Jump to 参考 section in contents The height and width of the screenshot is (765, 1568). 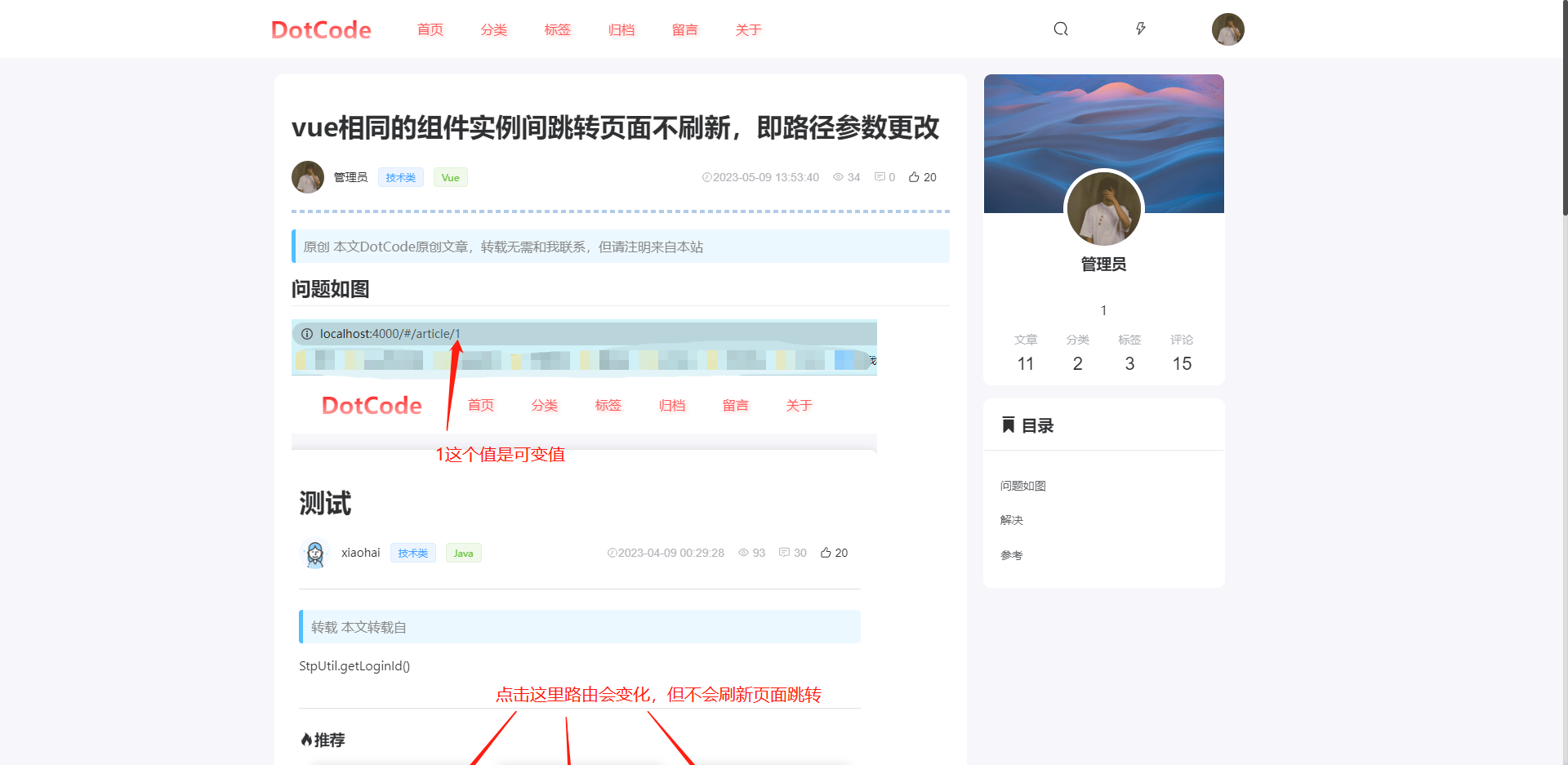pyautogui.click(x=1012, y=555)
